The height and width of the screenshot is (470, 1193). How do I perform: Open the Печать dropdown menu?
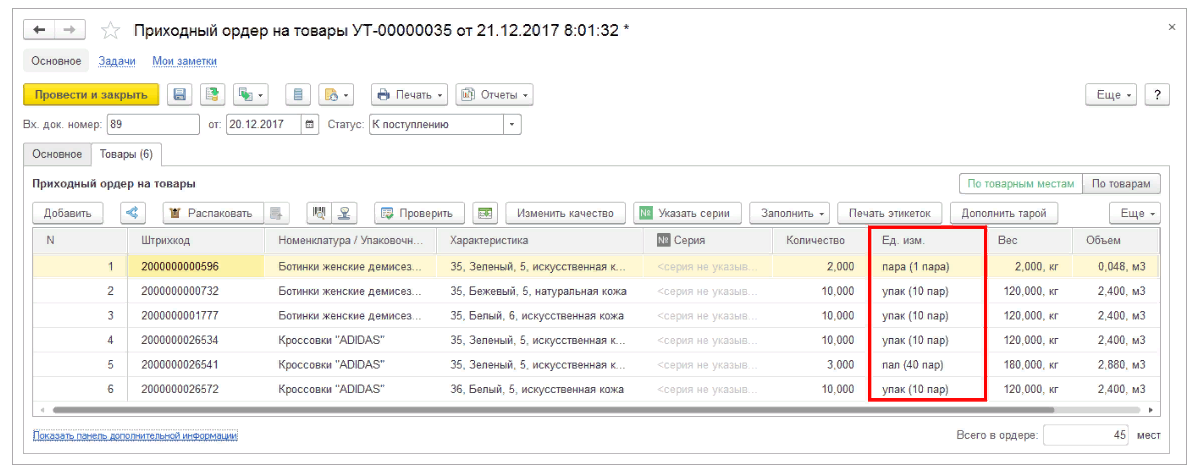click(411, 95)
